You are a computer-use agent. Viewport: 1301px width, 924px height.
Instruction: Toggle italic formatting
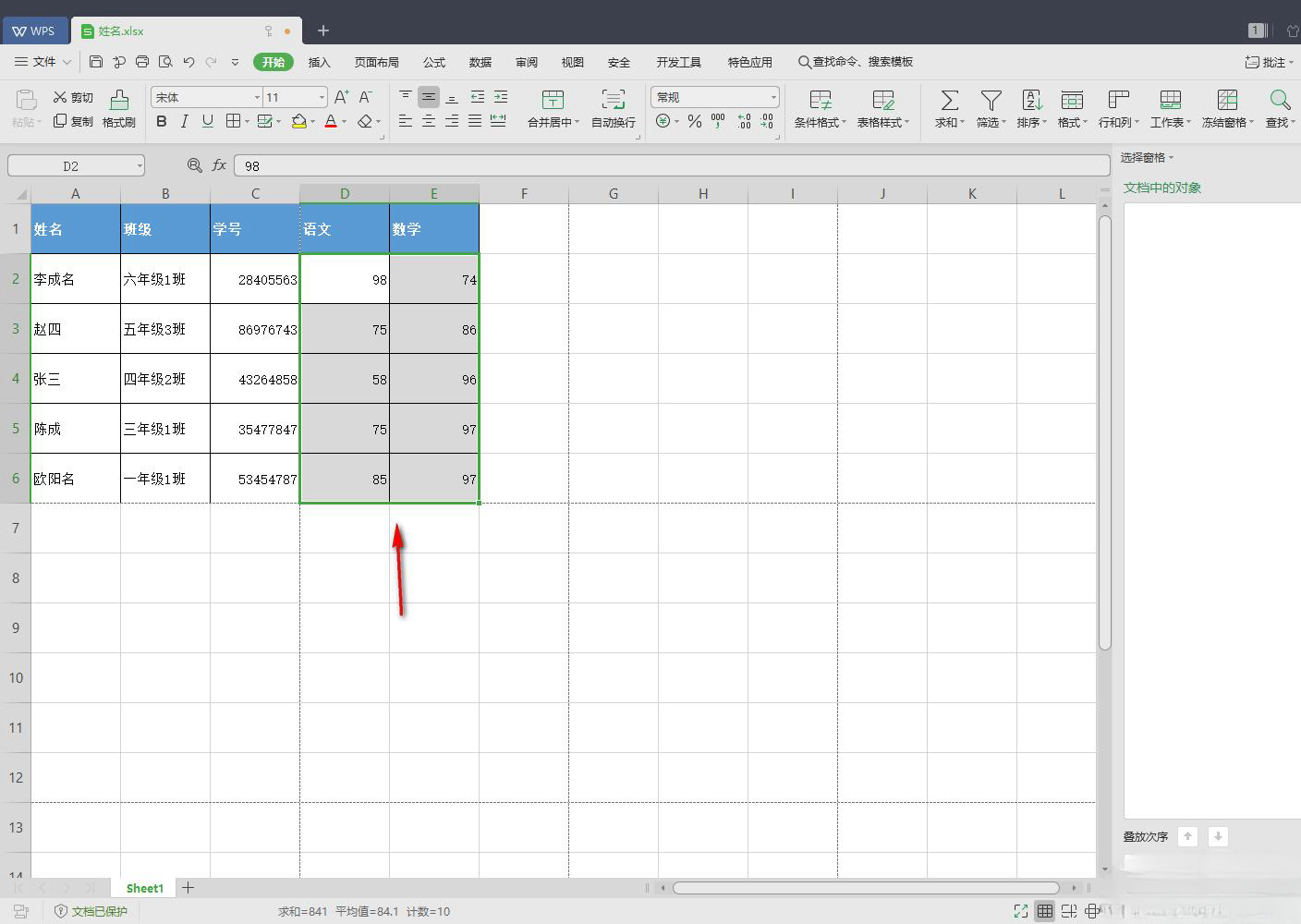(x=185, y=121)
